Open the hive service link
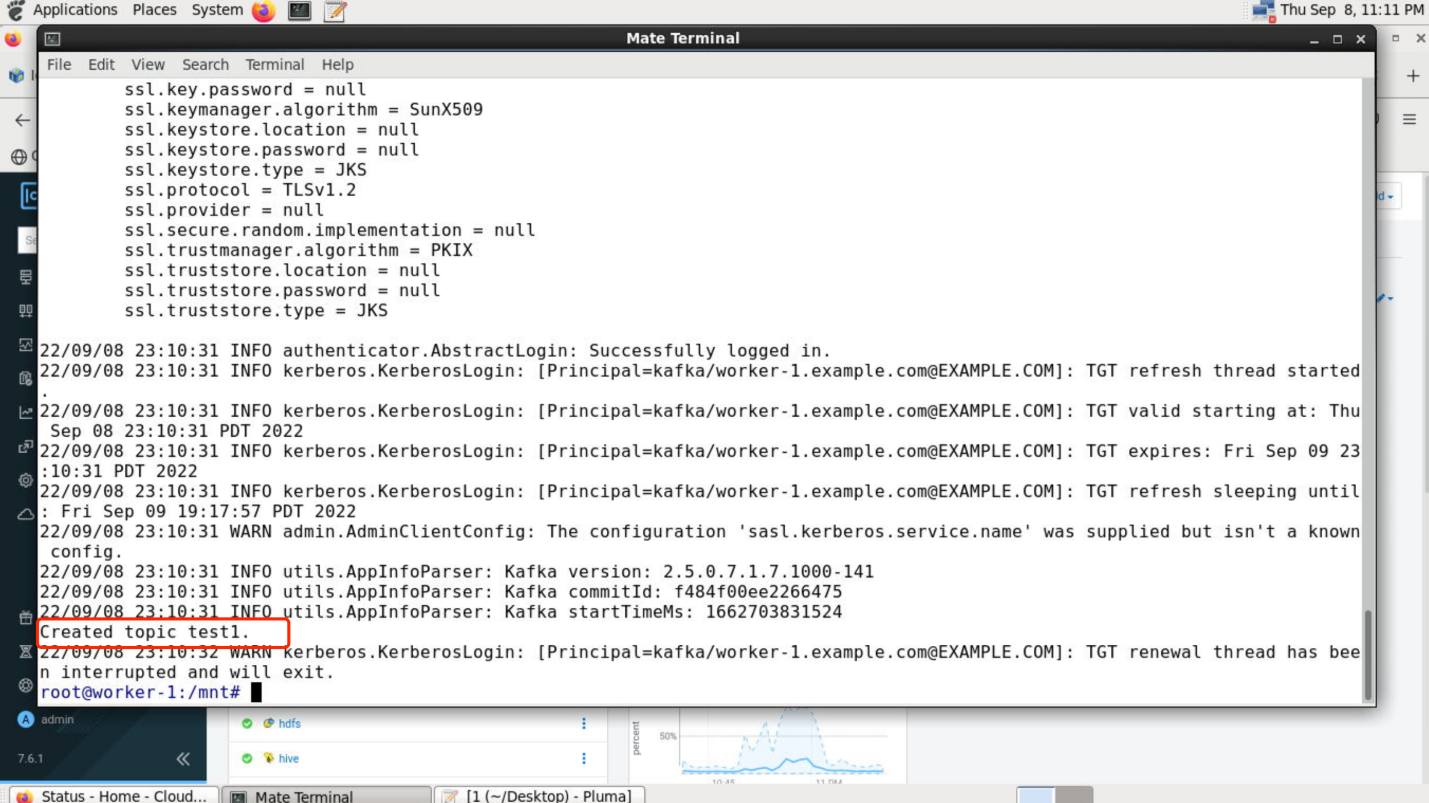Viewport: 1429px width, 803px height. (288, 759)
